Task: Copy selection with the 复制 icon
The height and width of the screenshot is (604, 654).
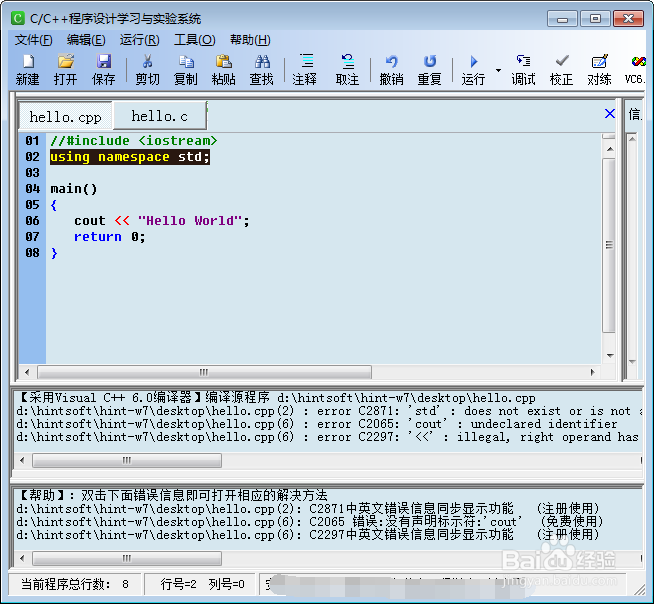Action: 186,70
